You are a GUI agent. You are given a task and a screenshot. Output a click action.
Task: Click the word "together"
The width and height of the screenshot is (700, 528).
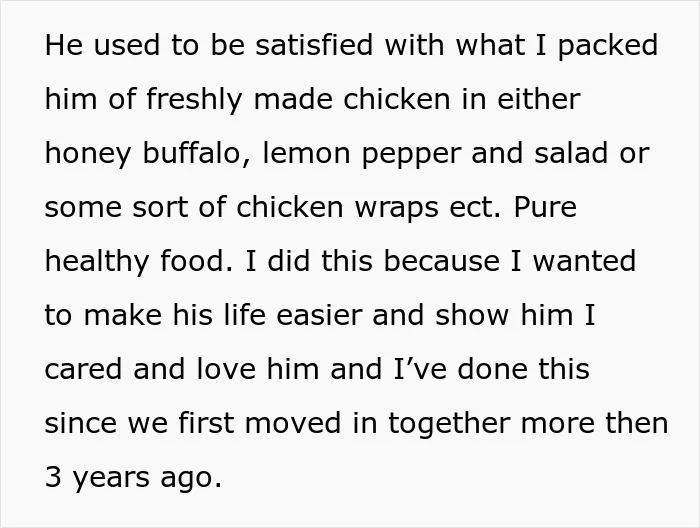click(449, 424)
